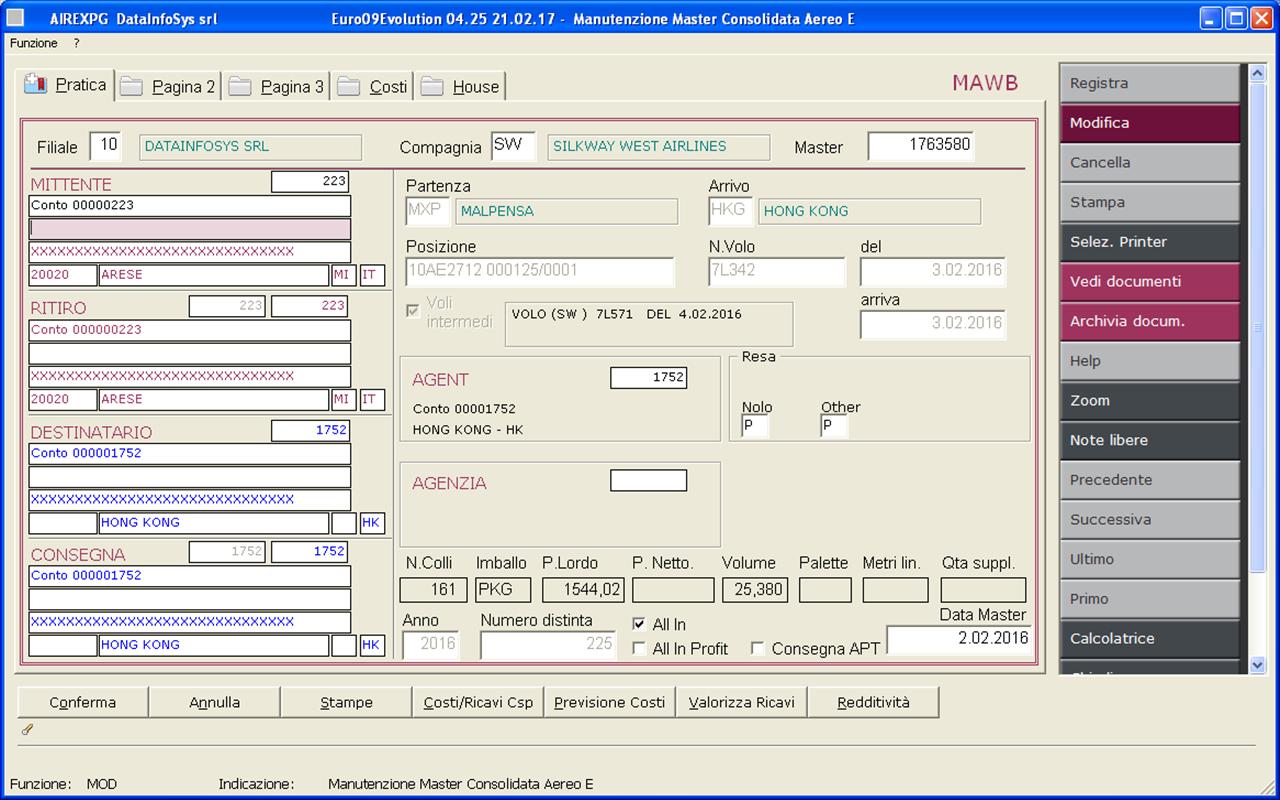Switch to the Pagina 2 tab
Viewport: 1280px width, 800px height.
pos(169,87)
